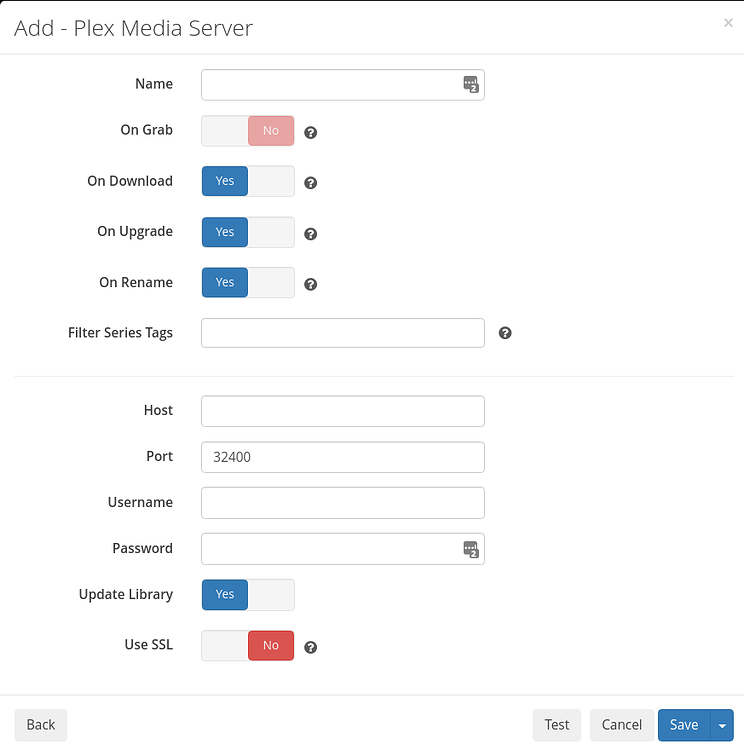Click the password manager icon in Name field
This screenshot has height=750, width=744.
coord(471,85)
